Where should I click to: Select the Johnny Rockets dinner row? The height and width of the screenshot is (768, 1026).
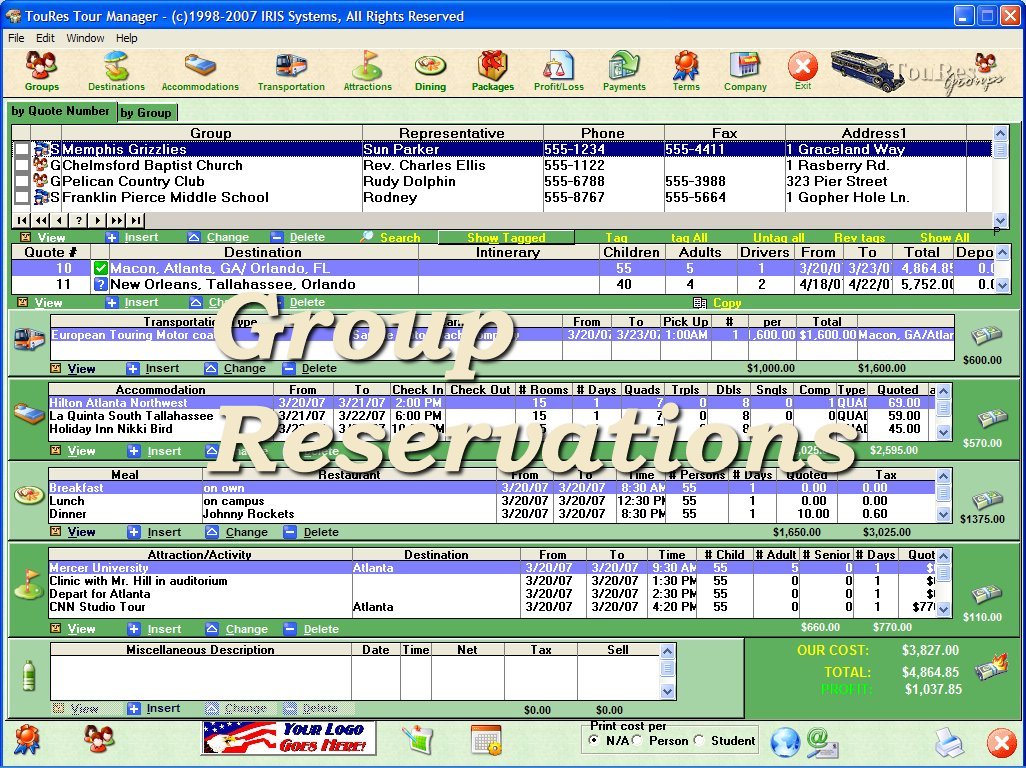point(491,514)
